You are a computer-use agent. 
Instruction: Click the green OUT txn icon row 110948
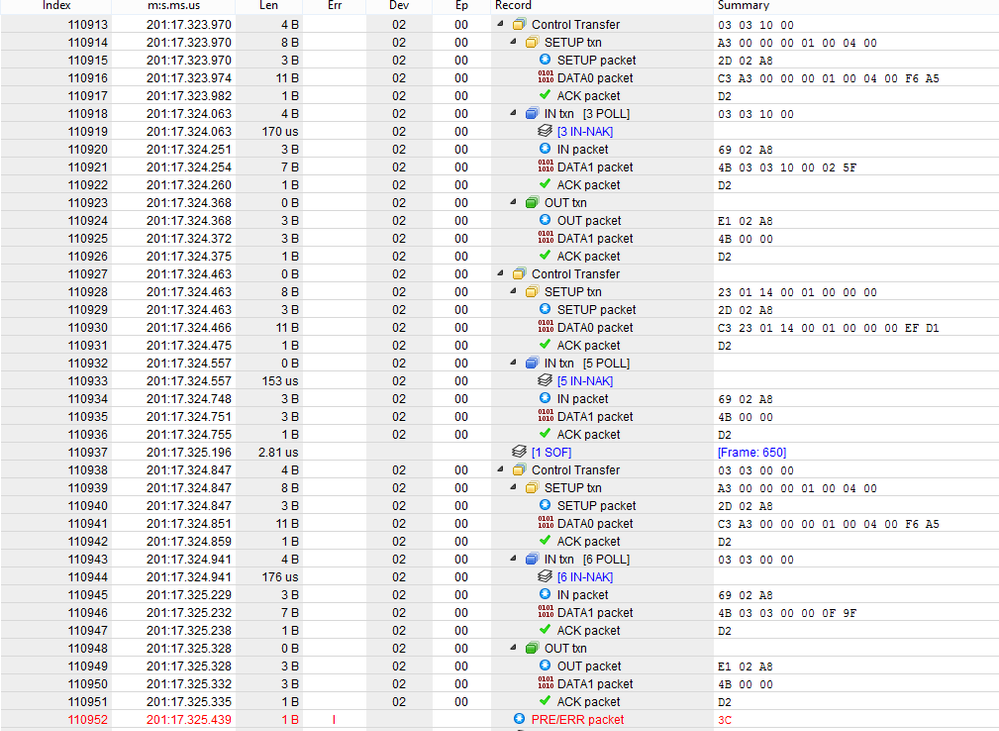tap(532, 648)
